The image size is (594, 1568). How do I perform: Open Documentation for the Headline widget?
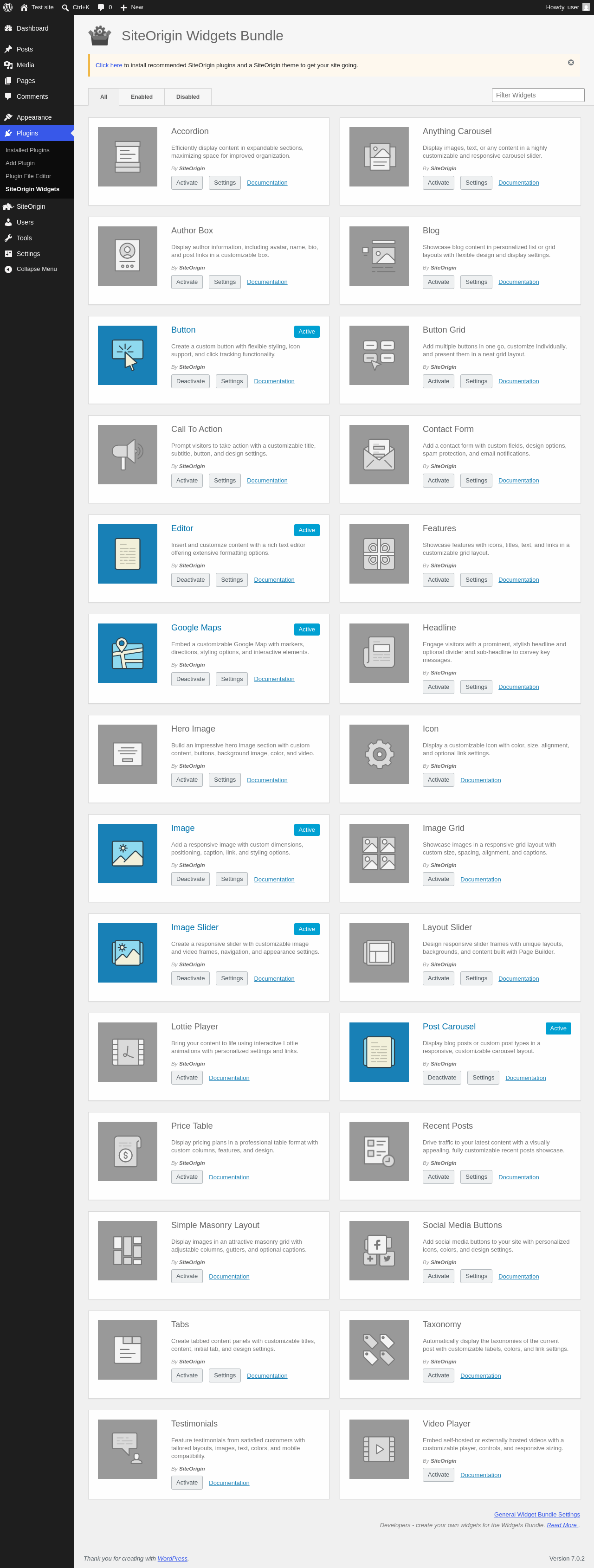pos(518,687)
